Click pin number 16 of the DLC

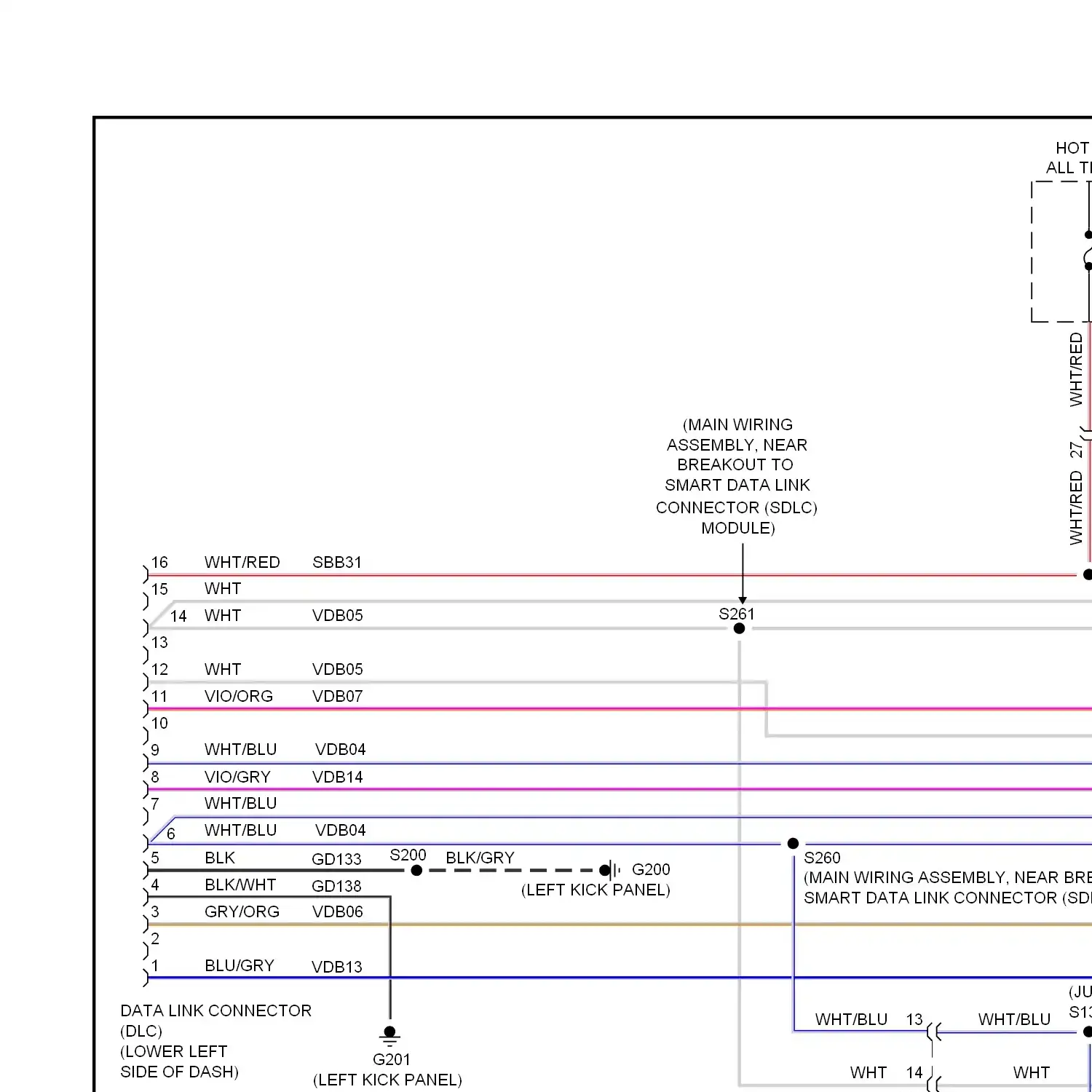point(159,562)
